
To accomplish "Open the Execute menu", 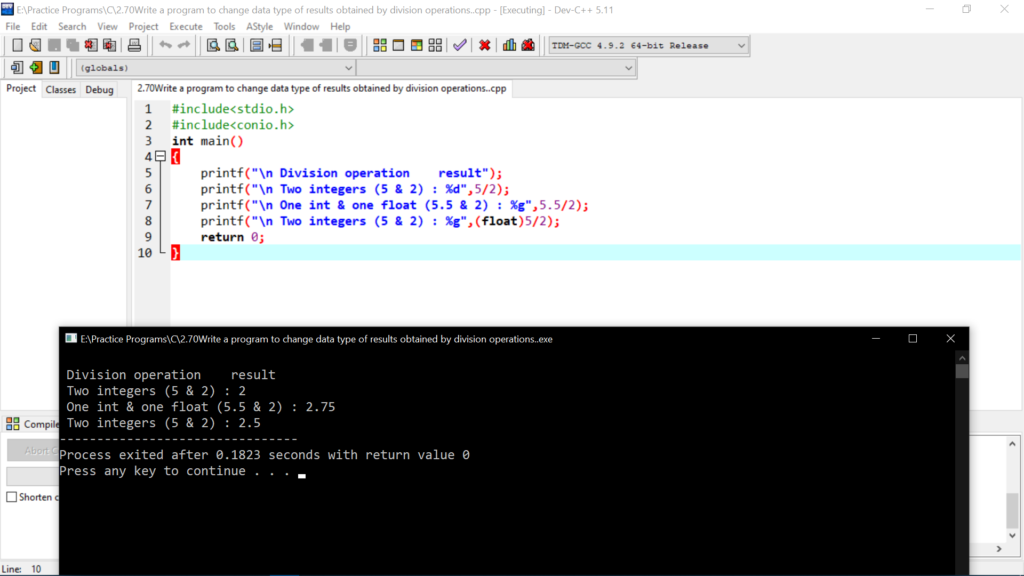I will tap(186, 26).
